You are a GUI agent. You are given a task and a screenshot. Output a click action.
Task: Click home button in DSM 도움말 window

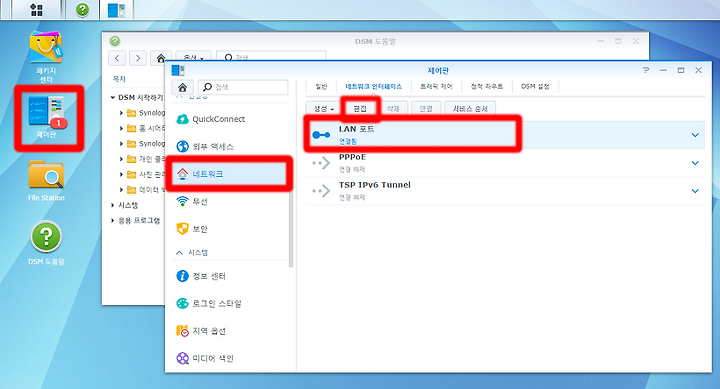(161, 58)
